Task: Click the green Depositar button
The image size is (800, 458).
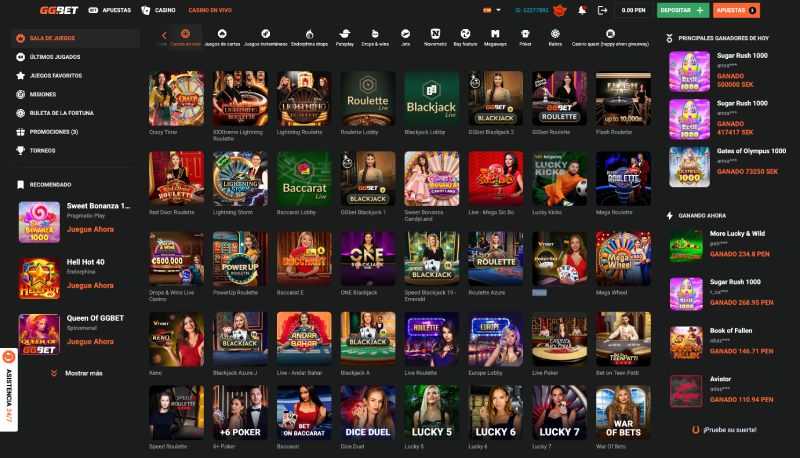Action: pyautogui.click(x=683, y=10)
